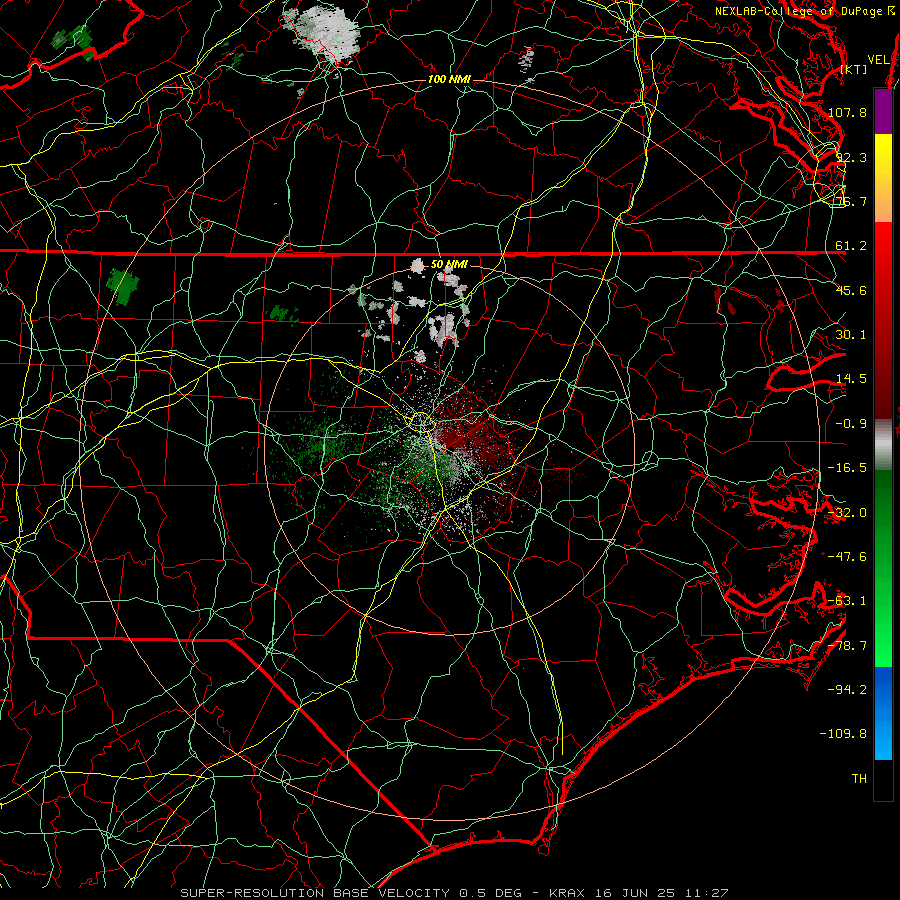Click the VEL legend title
The image size is (900, 900).
(878, 60)
